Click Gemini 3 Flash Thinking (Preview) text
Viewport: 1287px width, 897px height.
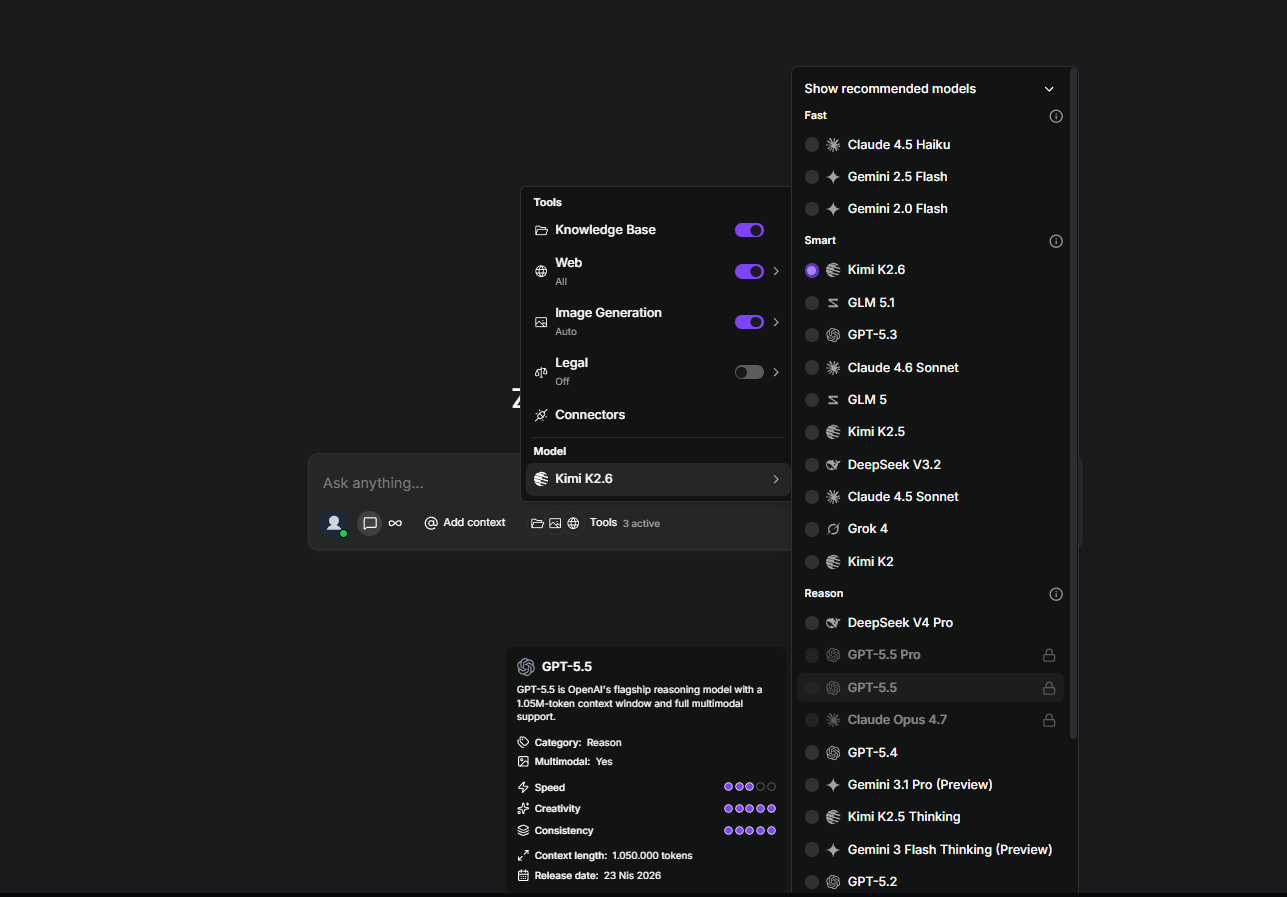click(950, 850)
